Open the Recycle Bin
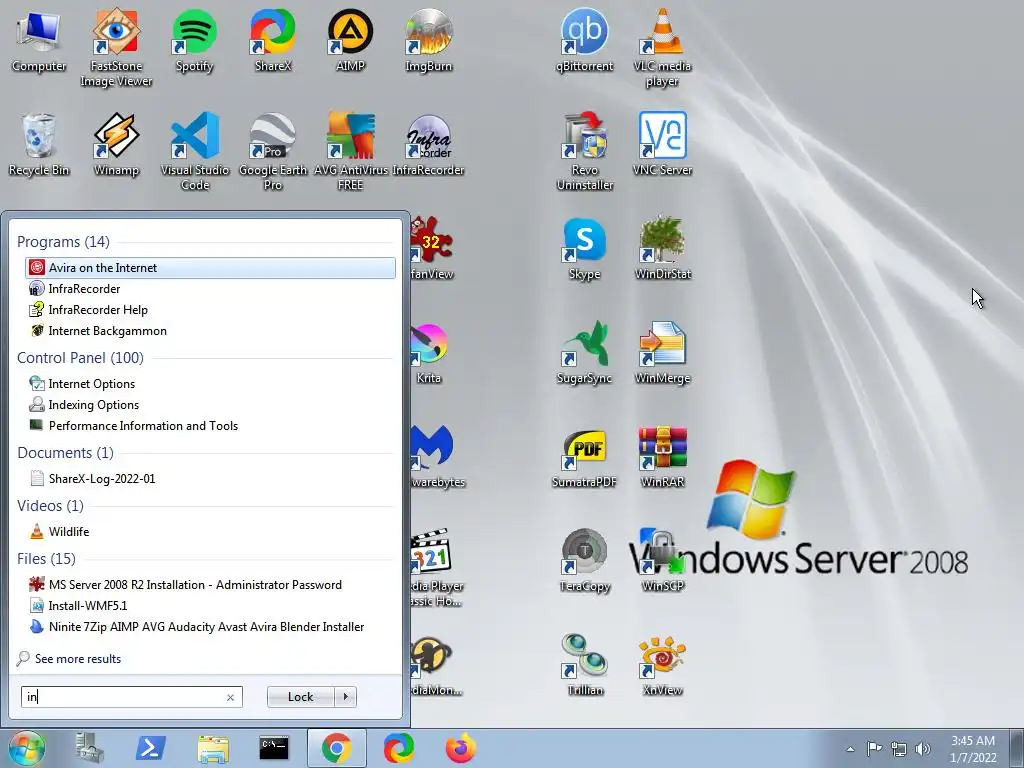This screenshot has width=1024, height=768. 39,145
